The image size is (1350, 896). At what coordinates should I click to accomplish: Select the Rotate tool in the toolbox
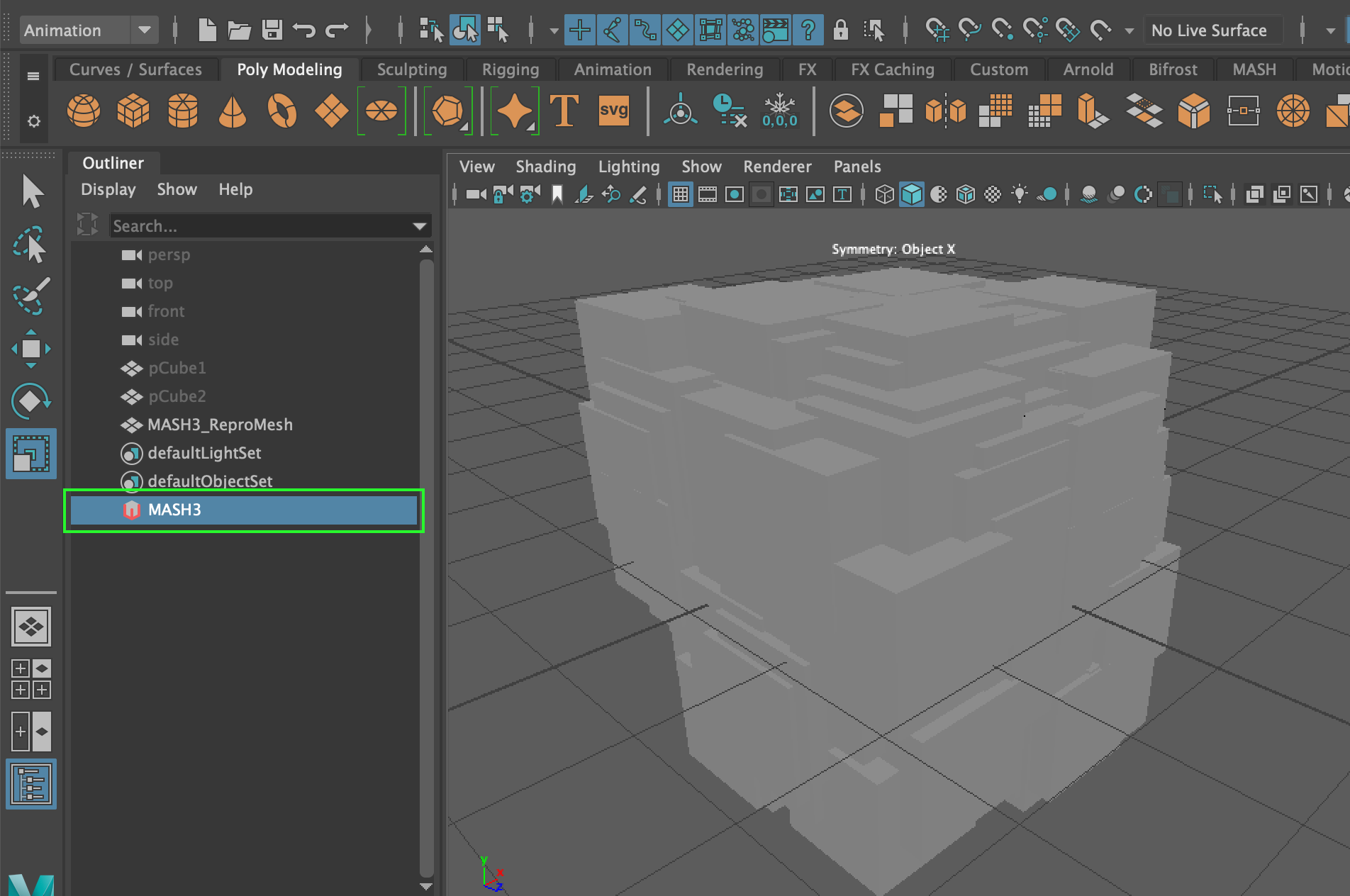click(31, 401)
